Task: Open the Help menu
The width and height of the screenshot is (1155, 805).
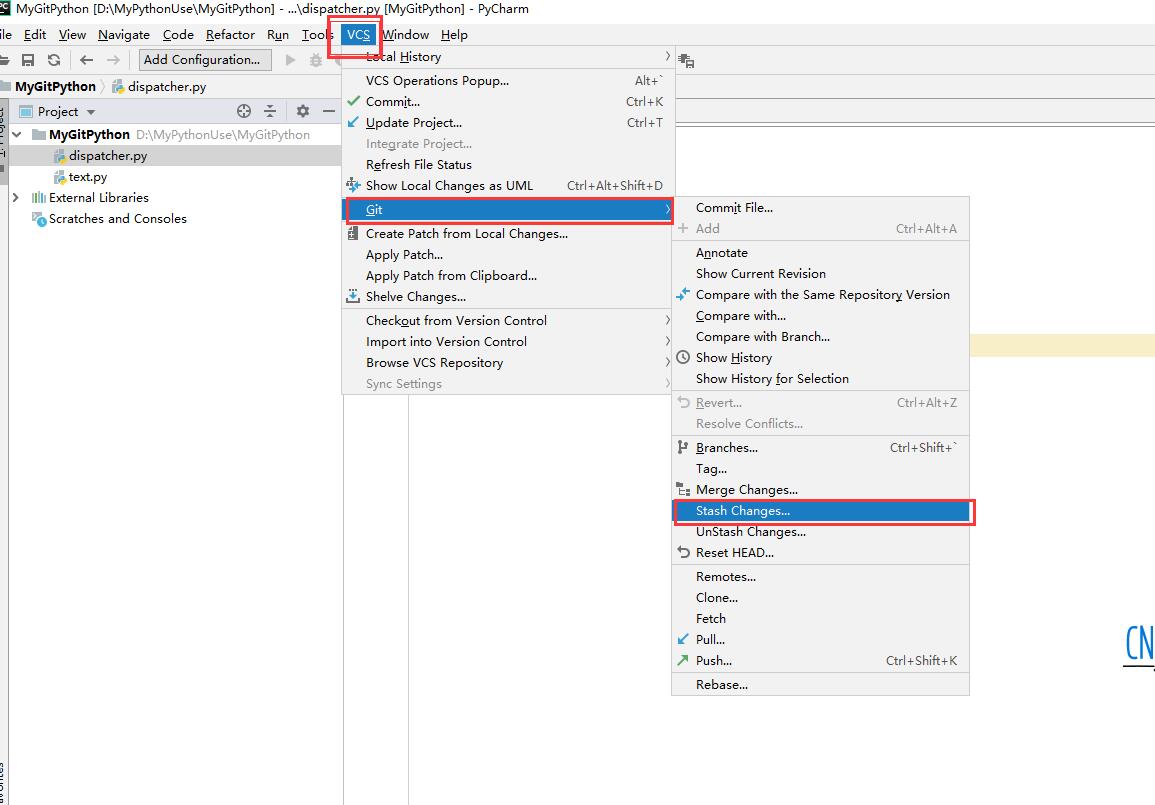Action: coord(454,35)
